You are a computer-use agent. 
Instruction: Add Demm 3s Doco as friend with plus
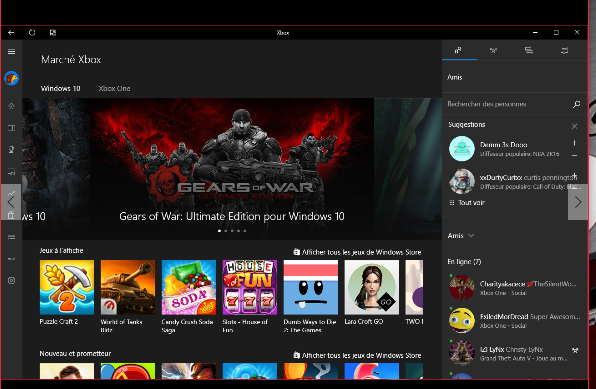click(x=574, y=143)
